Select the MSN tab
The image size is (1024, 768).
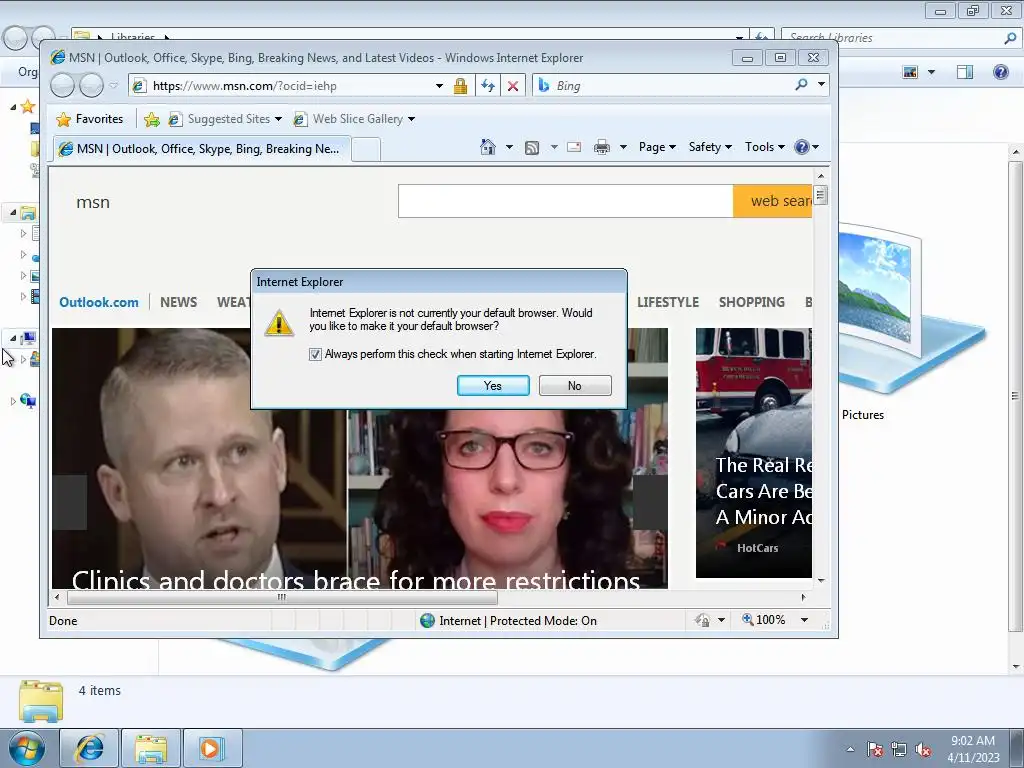point(202,149)
